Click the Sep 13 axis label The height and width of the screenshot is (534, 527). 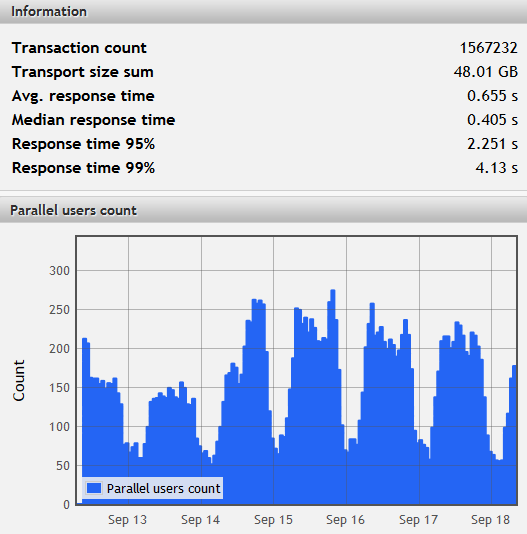127,520
